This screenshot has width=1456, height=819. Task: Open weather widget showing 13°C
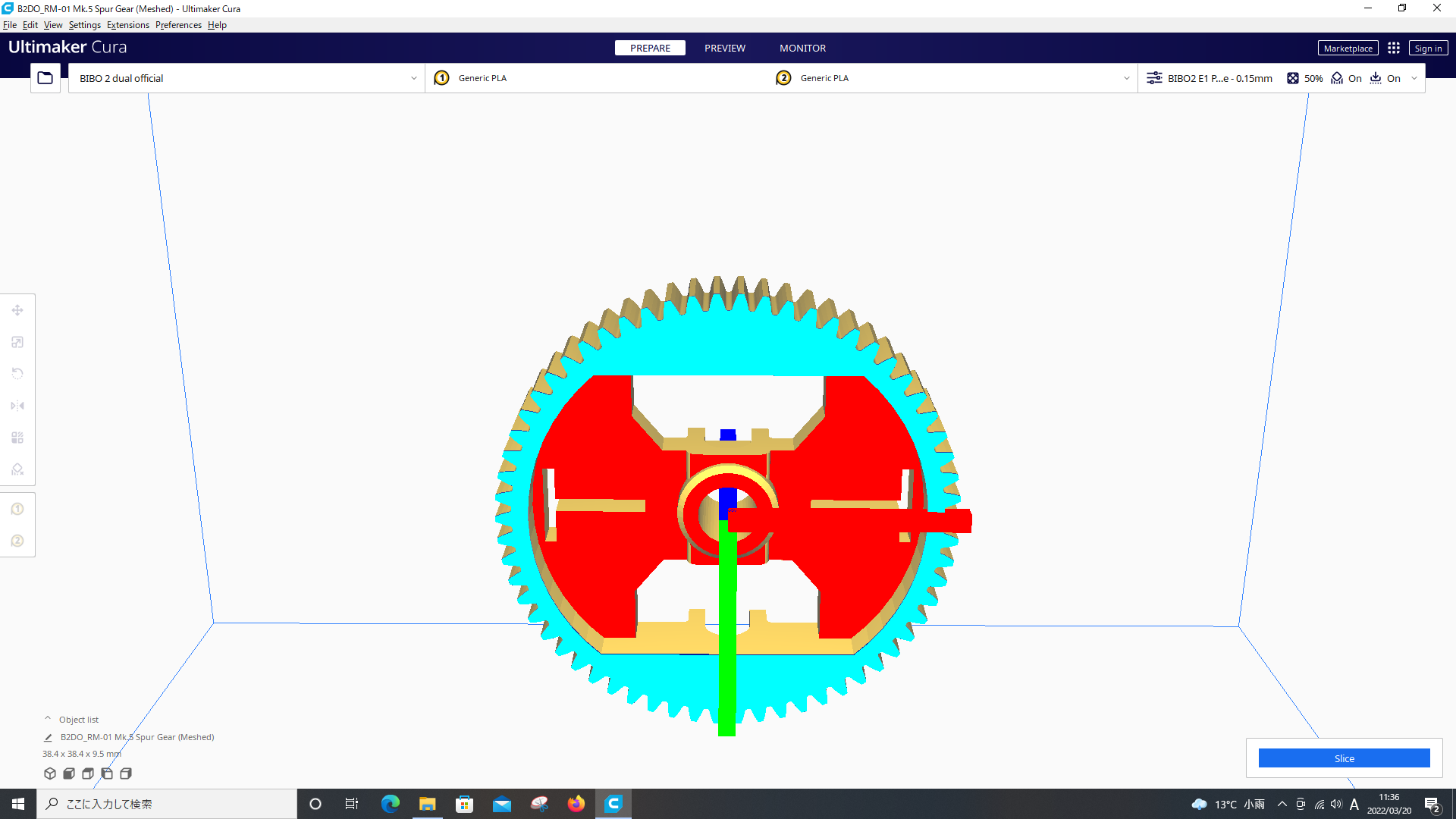pos(1228,804)
